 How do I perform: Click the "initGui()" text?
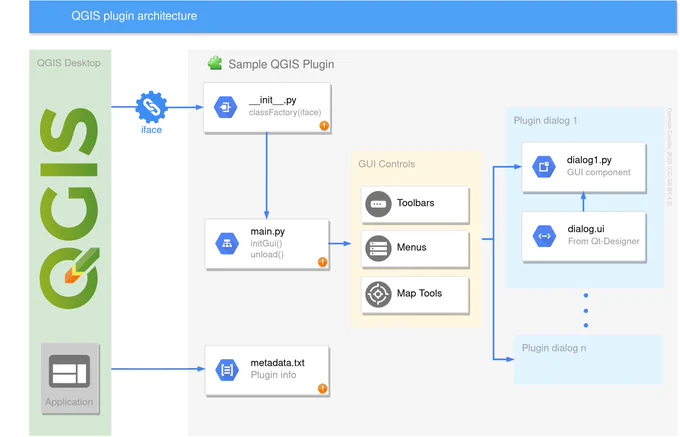point(266,243)
